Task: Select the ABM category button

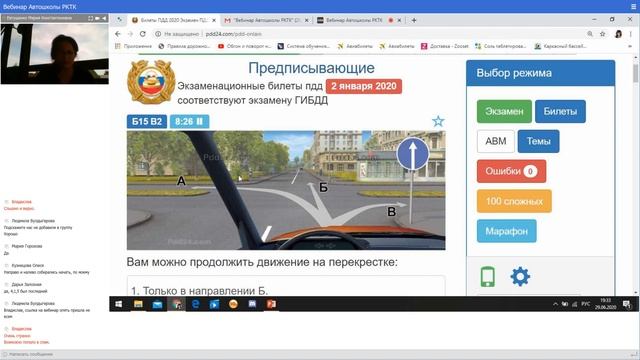Action: 496,141
